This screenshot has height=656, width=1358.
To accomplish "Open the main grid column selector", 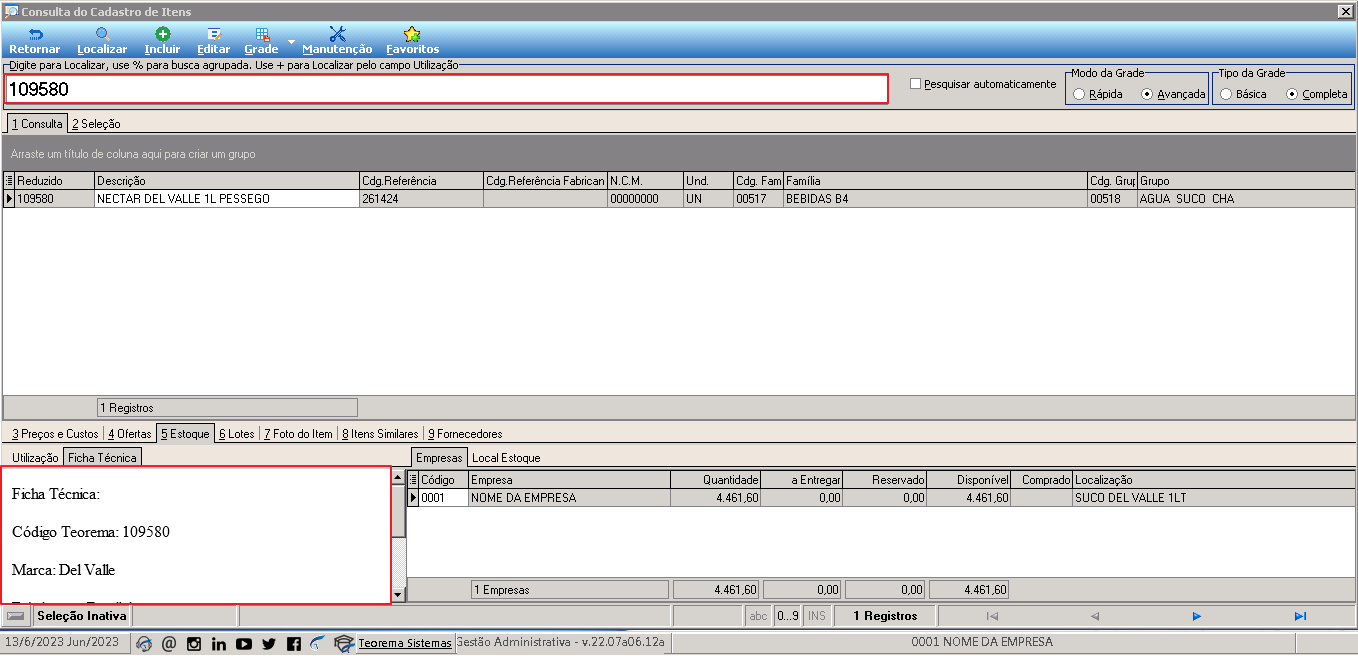I will point(10,181).
